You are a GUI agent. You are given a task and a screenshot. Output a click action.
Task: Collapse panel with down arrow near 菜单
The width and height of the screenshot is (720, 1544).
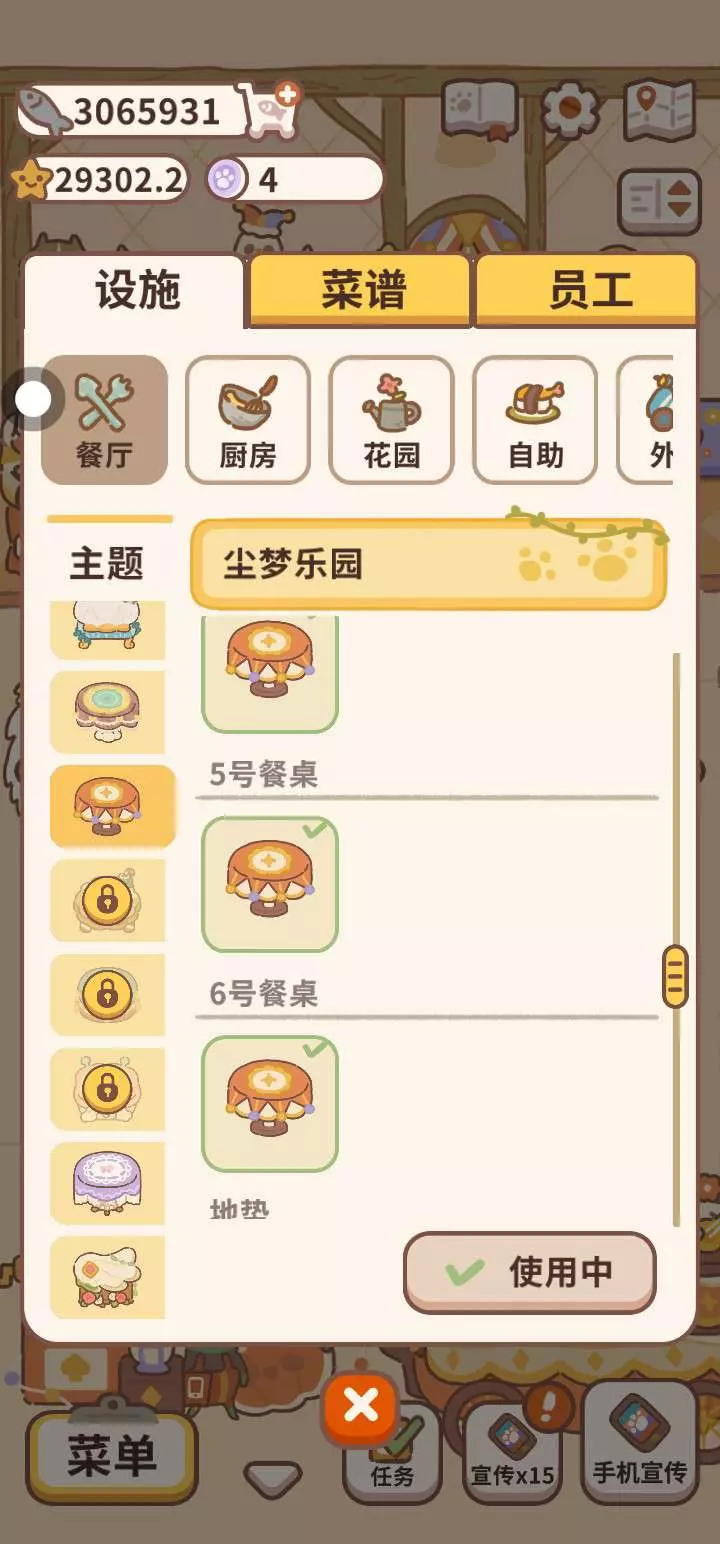pos(272,1479)
